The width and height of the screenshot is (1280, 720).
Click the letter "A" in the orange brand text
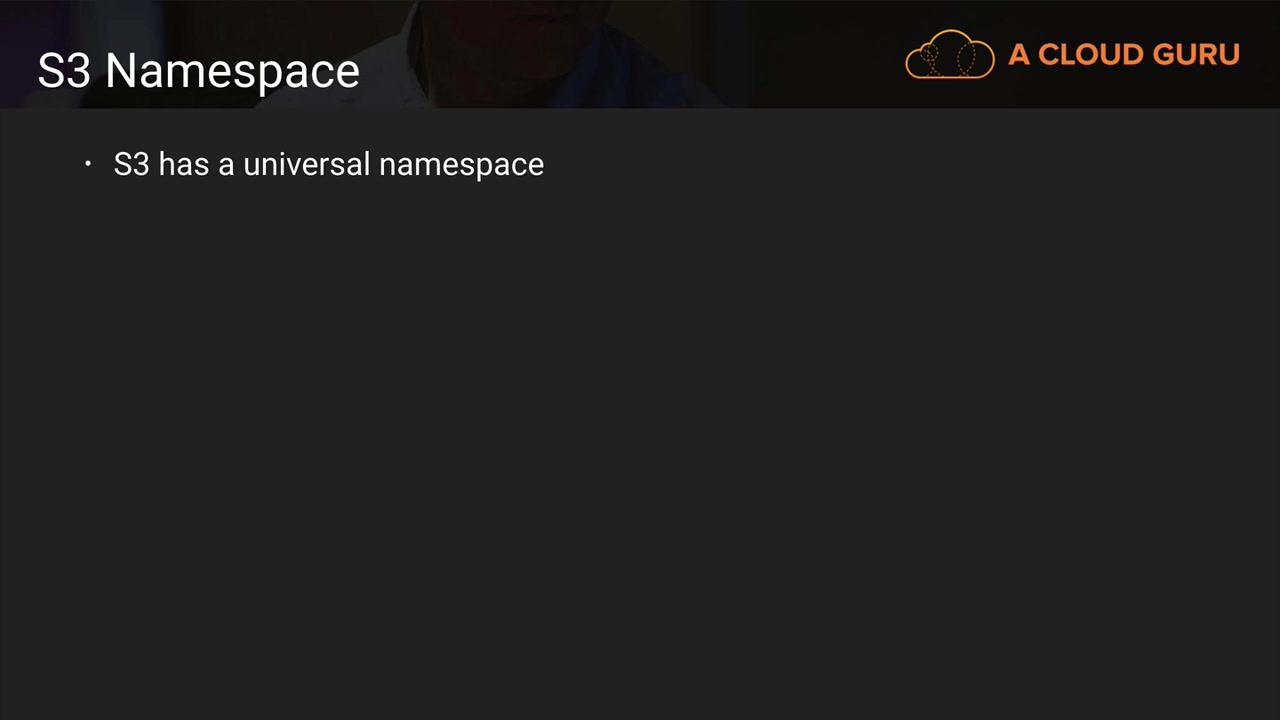(x=1018, y=55)
